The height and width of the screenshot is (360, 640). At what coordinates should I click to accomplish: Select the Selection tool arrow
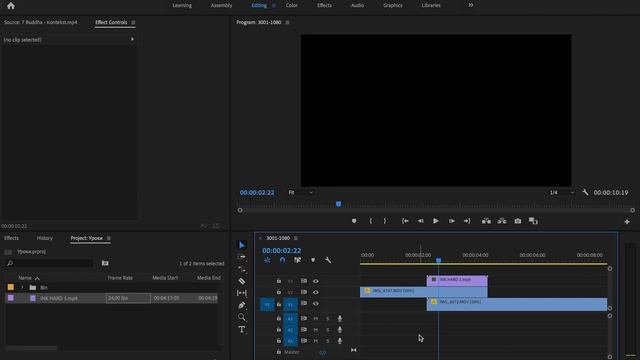(242, 245)
